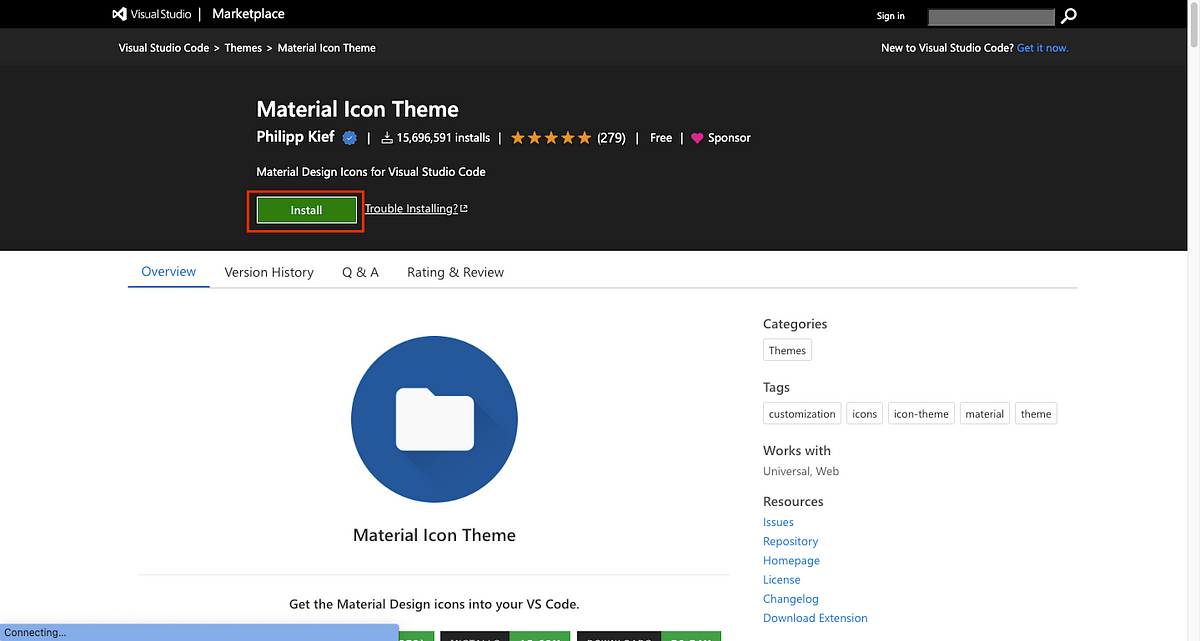Click the green Install button
This screenshot has width=1200, height=641.
(306, 210)
